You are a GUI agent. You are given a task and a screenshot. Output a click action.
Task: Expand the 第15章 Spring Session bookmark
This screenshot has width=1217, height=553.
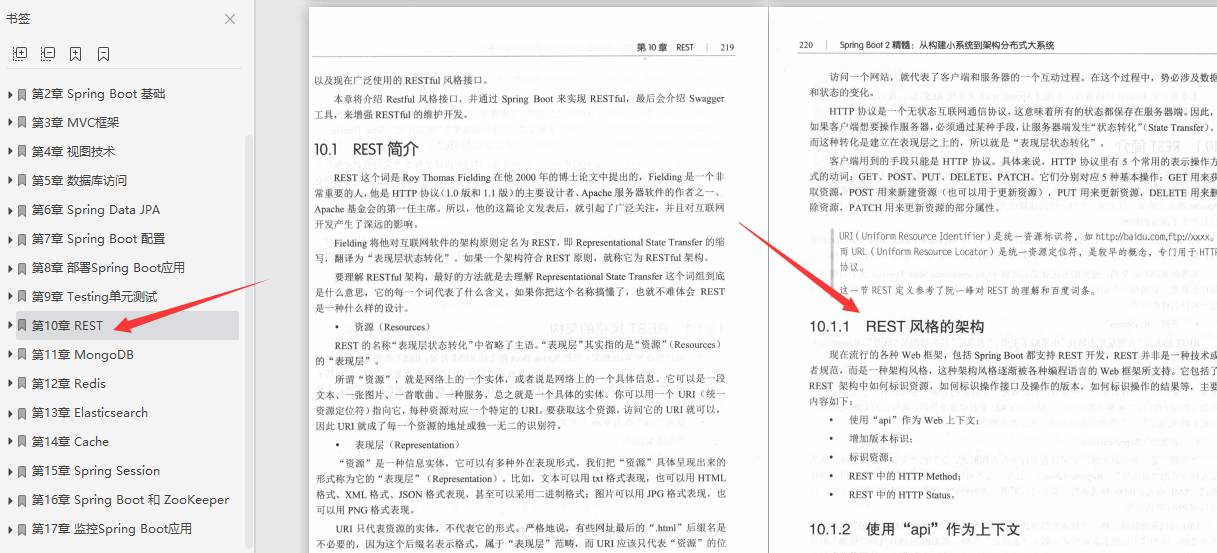[x=9, y=471]
